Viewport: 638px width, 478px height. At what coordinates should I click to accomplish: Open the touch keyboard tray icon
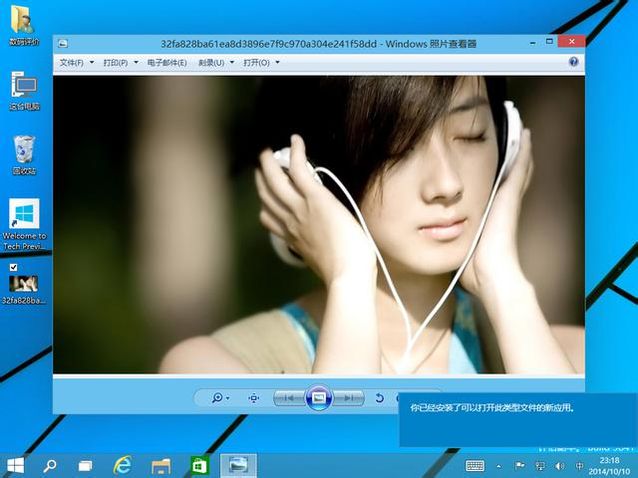click(475, 466)
